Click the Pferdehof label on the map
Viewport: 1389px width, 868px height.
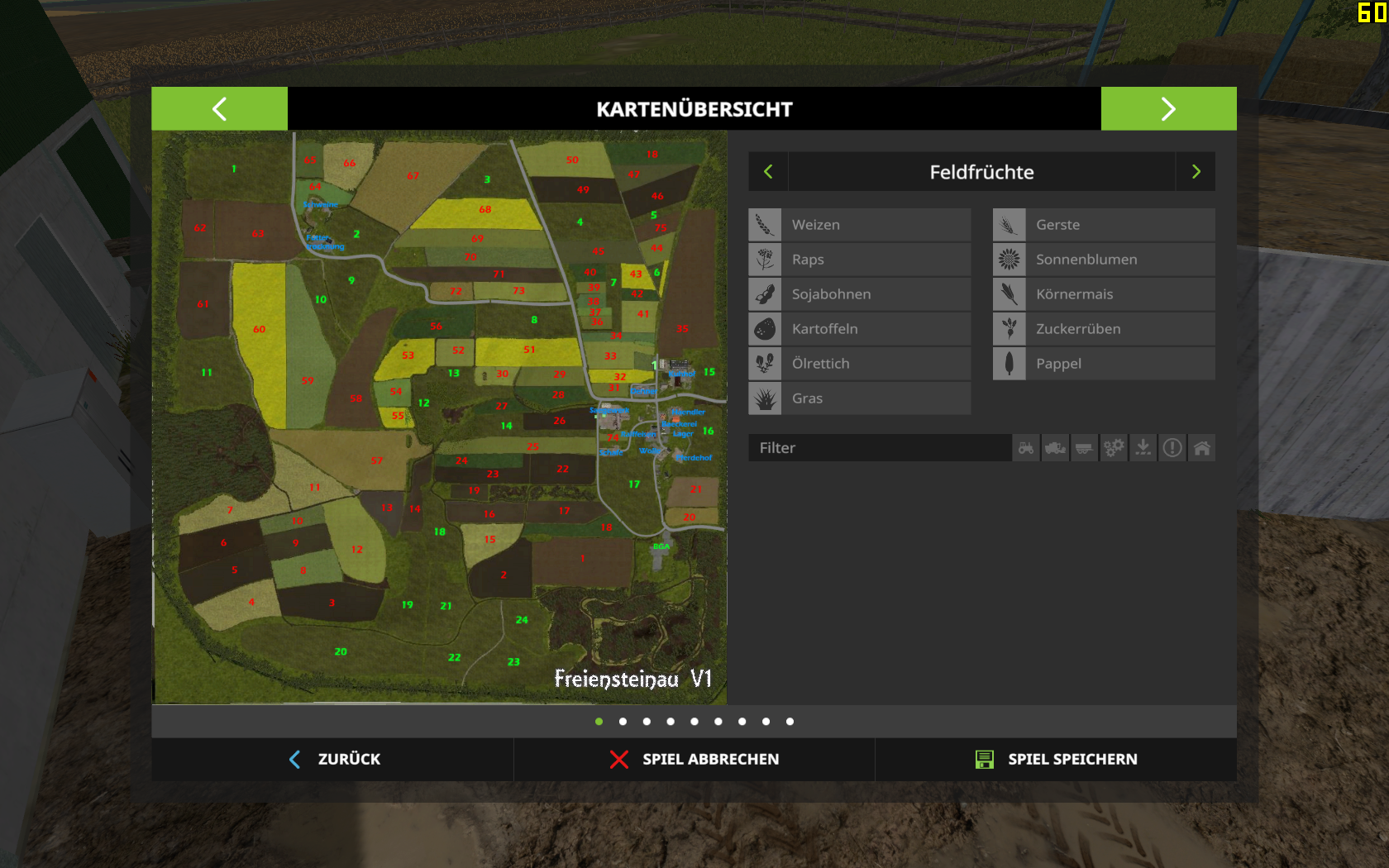click(694, 457)
